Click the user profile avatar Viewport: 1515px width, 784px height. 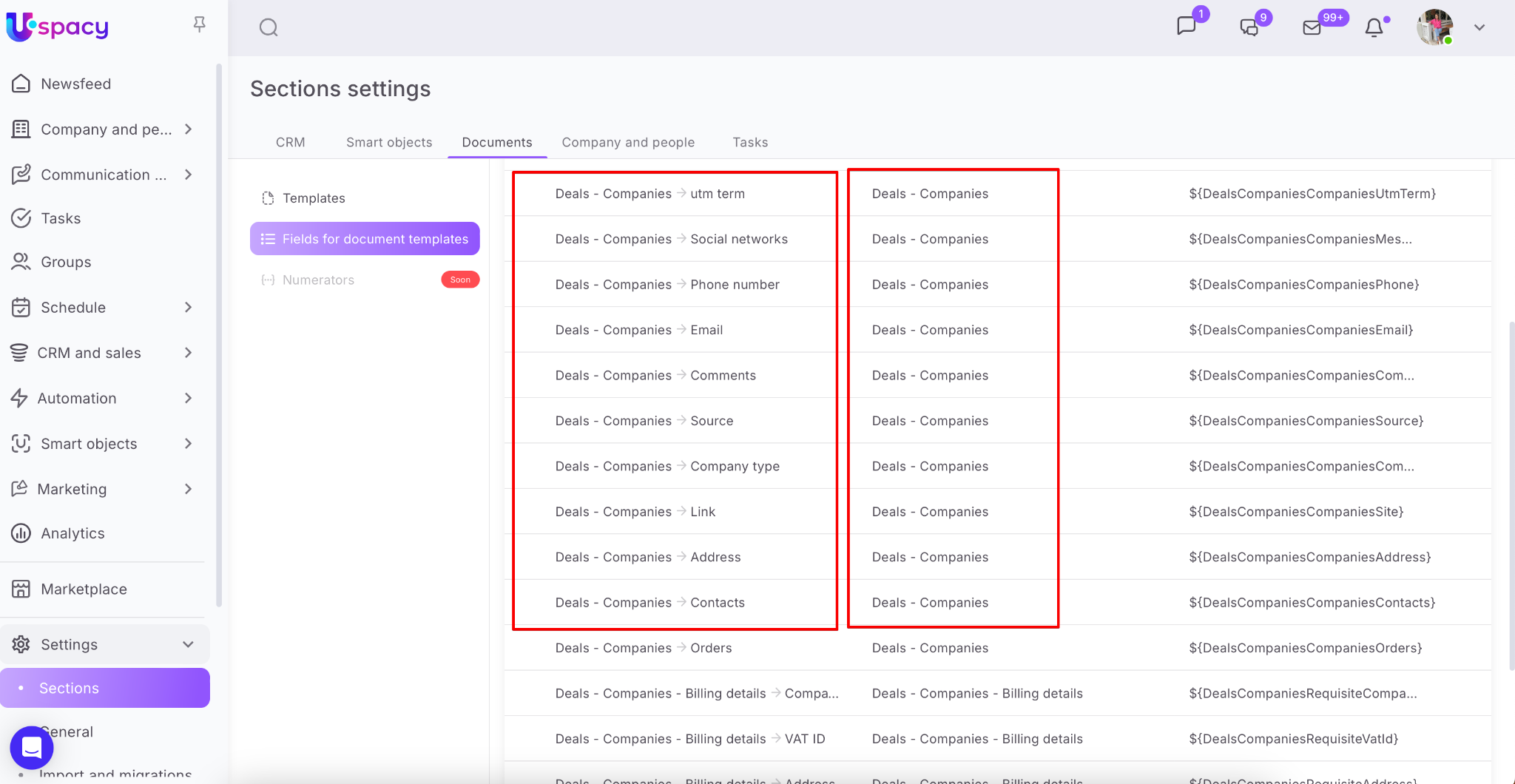click(x=1434, y=27)
